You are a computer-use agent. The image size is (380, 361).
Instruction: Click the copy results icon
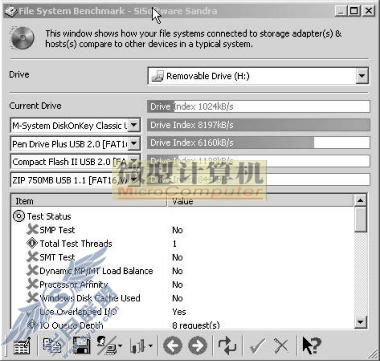coord(52,346)
